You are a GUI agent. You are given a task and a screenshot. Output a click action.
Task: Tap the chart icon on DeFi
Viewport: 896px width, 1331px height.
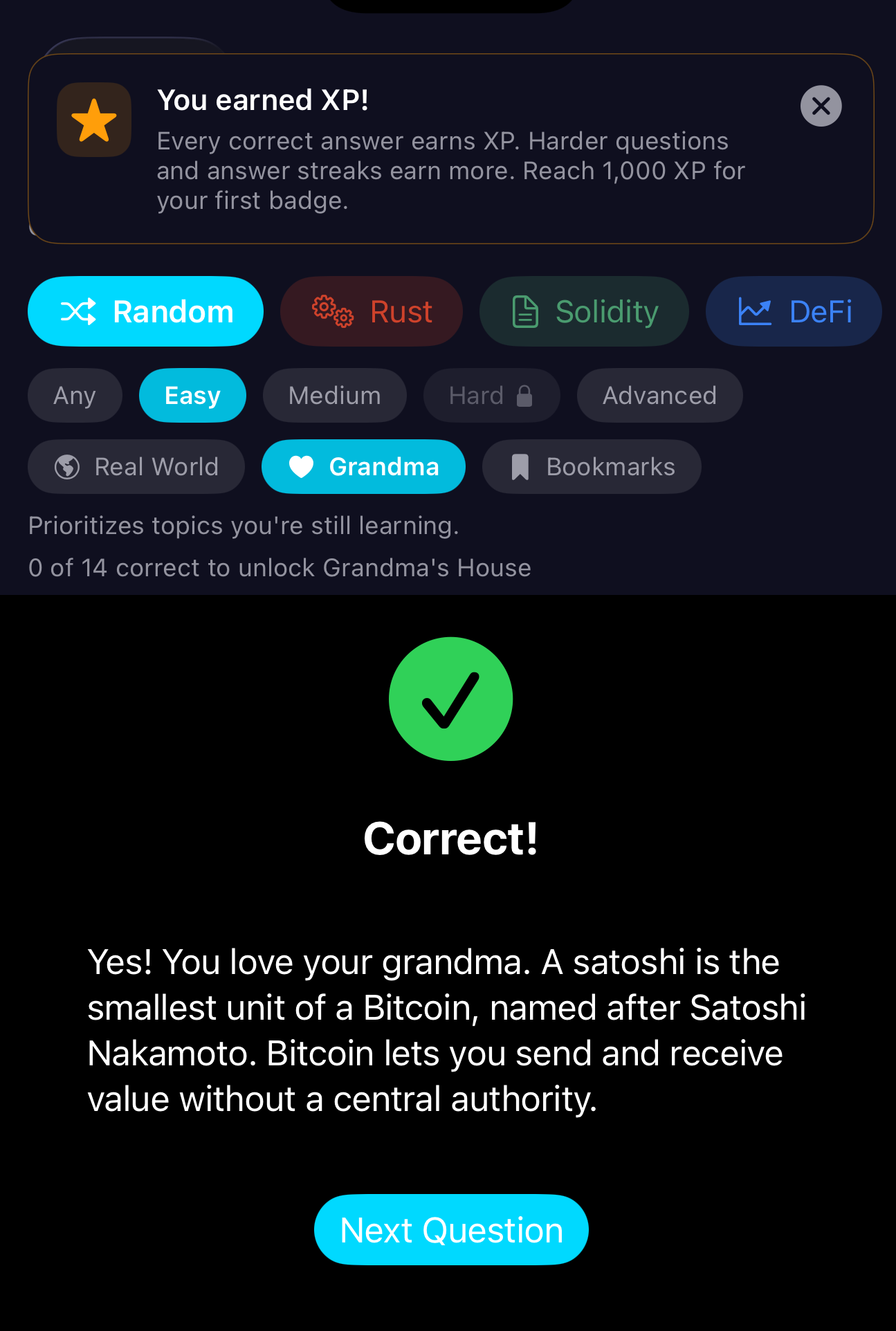pyautogui.click(x=755, y=311)
